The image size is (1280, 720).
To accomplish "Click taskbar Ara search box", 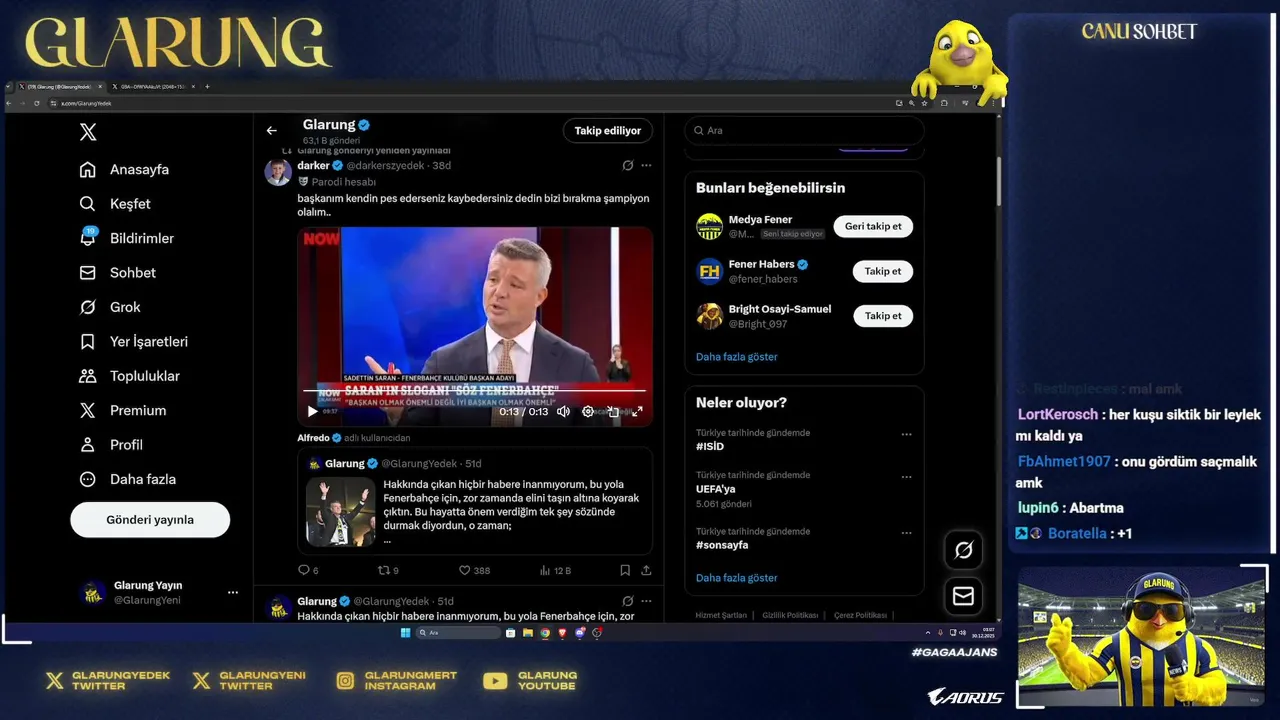I will click(458, 633).
